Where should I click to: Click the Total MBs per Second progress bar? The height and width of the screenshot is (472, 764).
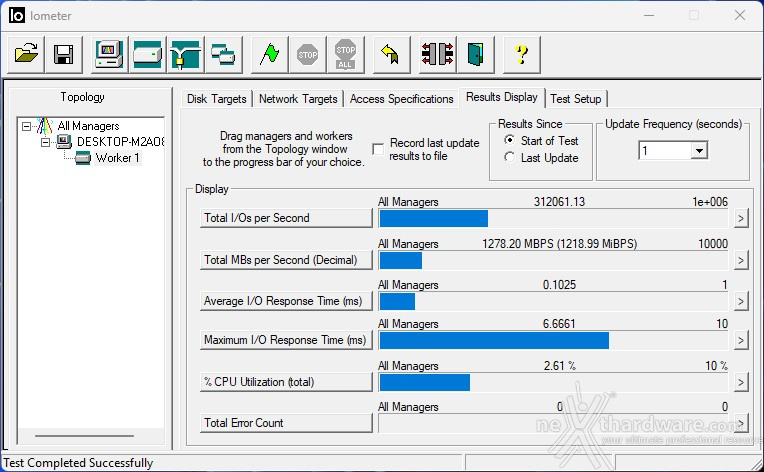(x=553, y=260)
